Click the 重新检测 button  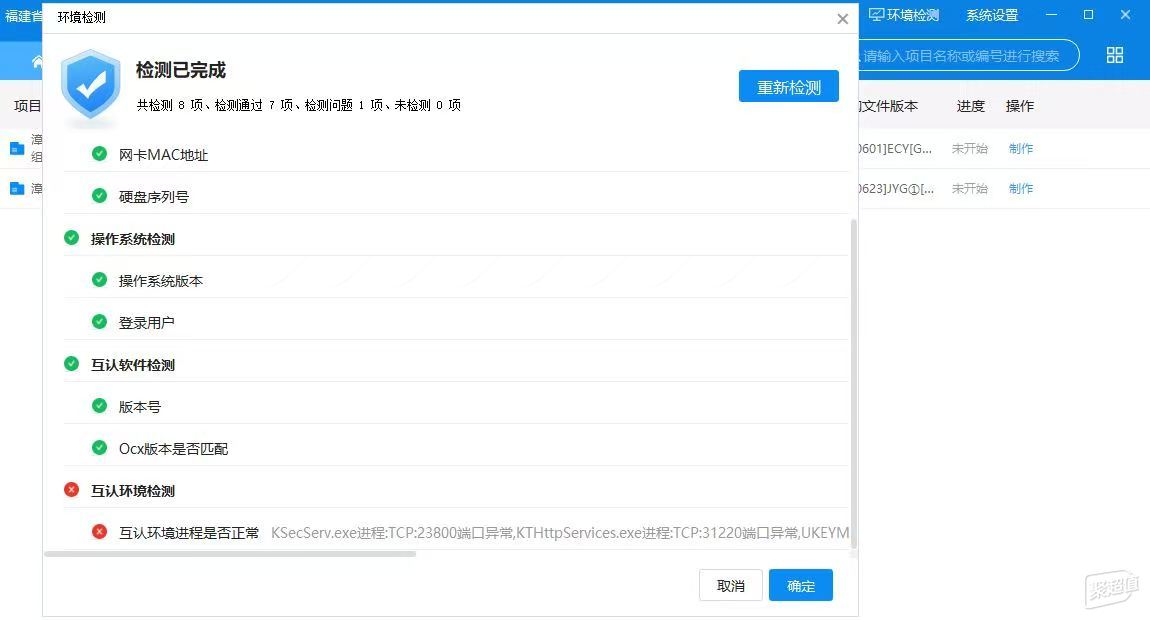pyautogui.click(x=788, y=87)
